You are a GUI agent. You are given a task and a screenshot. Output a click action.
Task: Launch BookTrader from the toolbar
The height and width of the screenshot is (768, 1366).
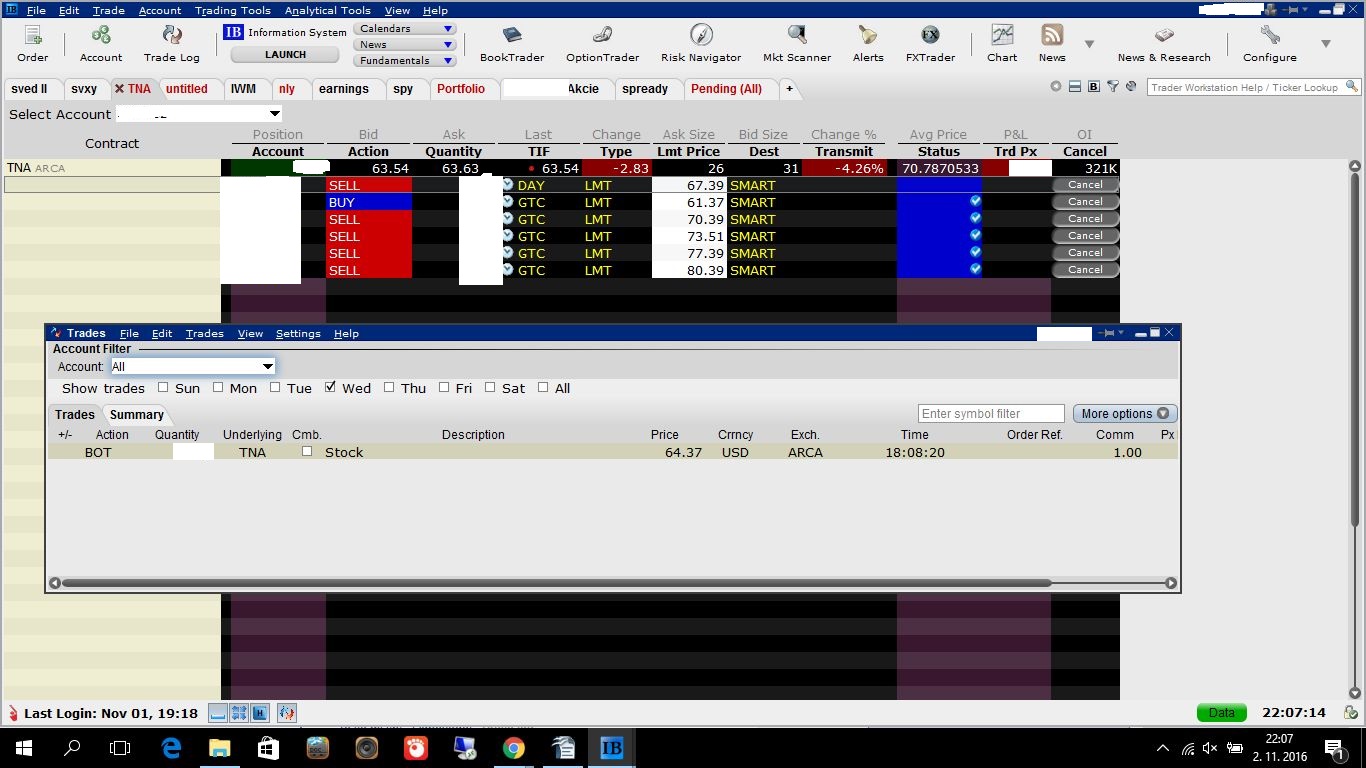click(x=512, y=43)
